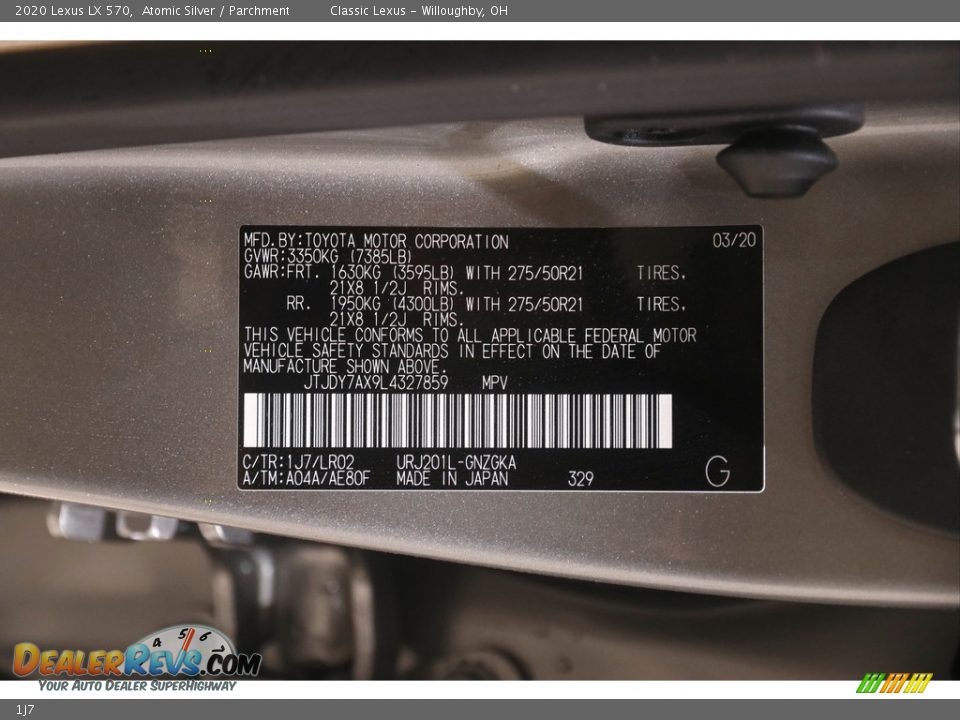Click the 2020 Lexus LX 570 title text

[73, 10]
